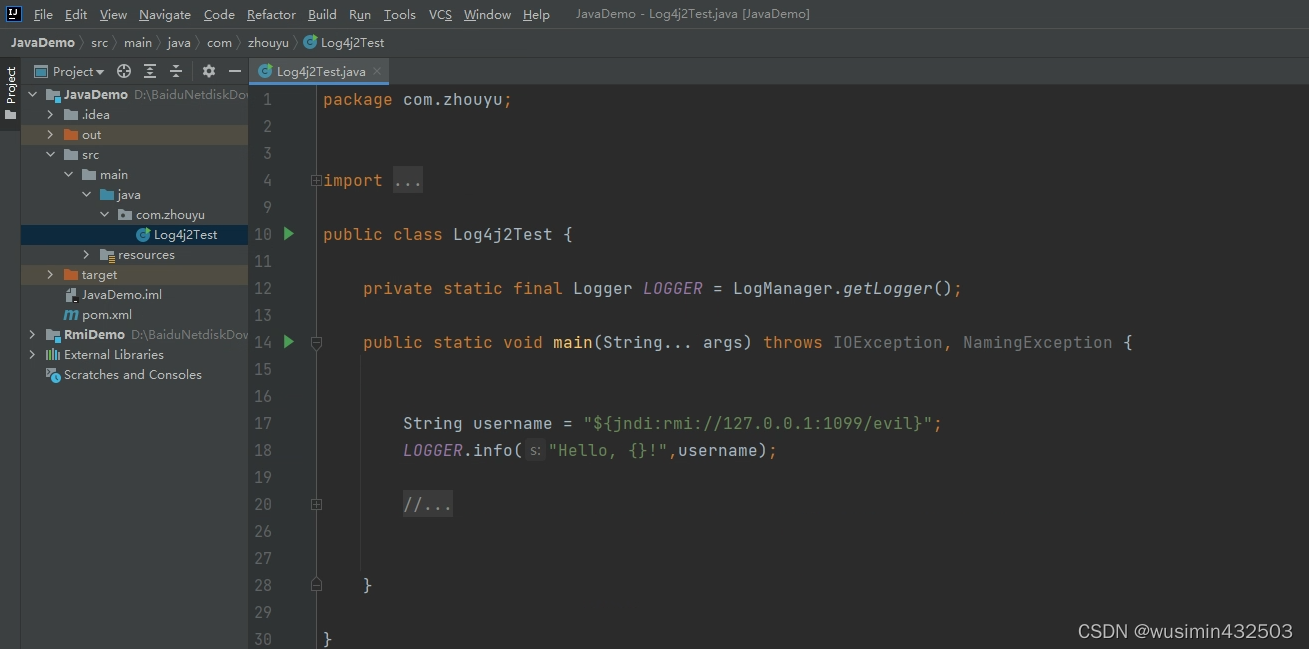The height and width of the screenshot is (649, 1309).
Task: Collapse the src folder arrow
Action: pos(50,155)
